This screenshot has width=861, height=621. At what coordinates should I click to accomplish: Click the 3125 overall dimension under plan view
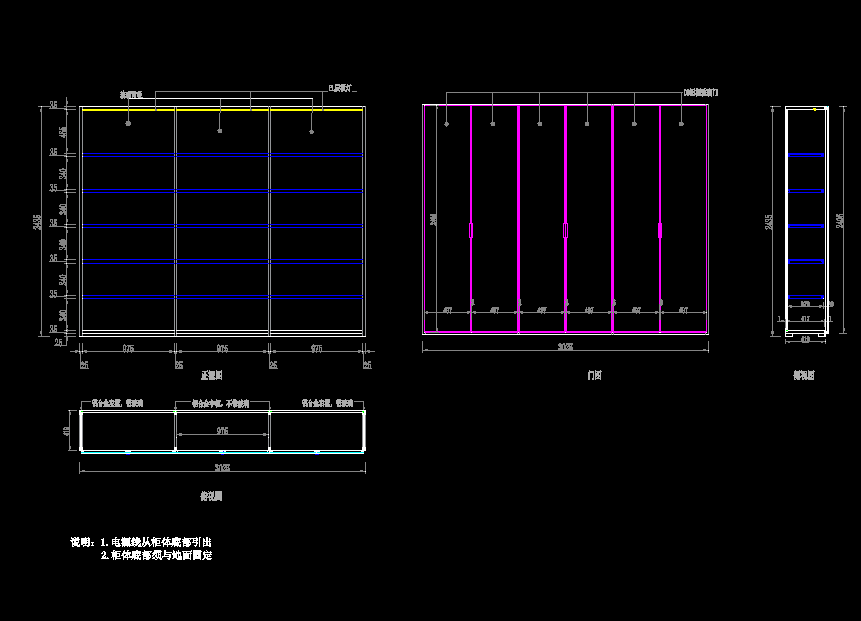tap(222, 467)
